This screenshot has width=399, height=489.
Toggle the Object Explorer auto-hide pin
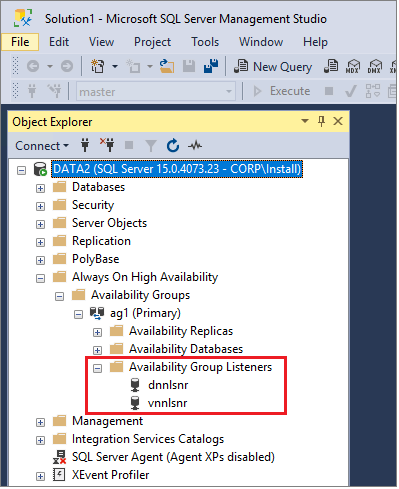click(321, 121)
